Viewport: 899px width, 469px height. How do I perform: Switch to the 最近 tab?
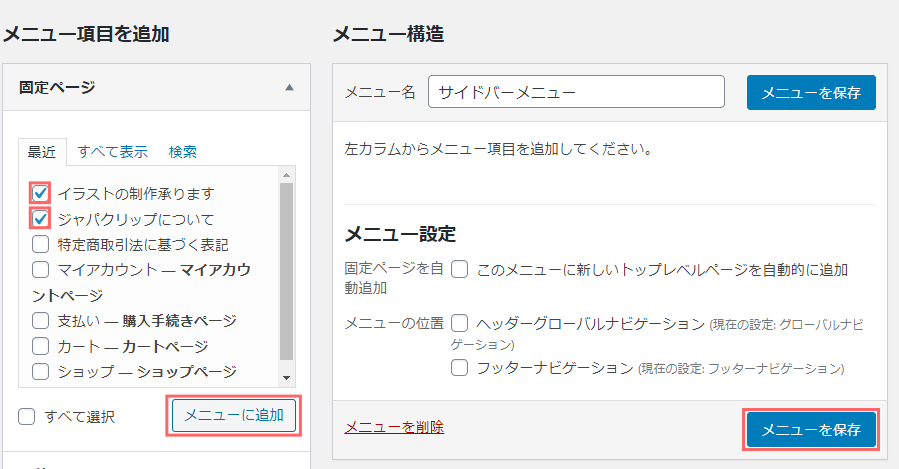(42, 152)
